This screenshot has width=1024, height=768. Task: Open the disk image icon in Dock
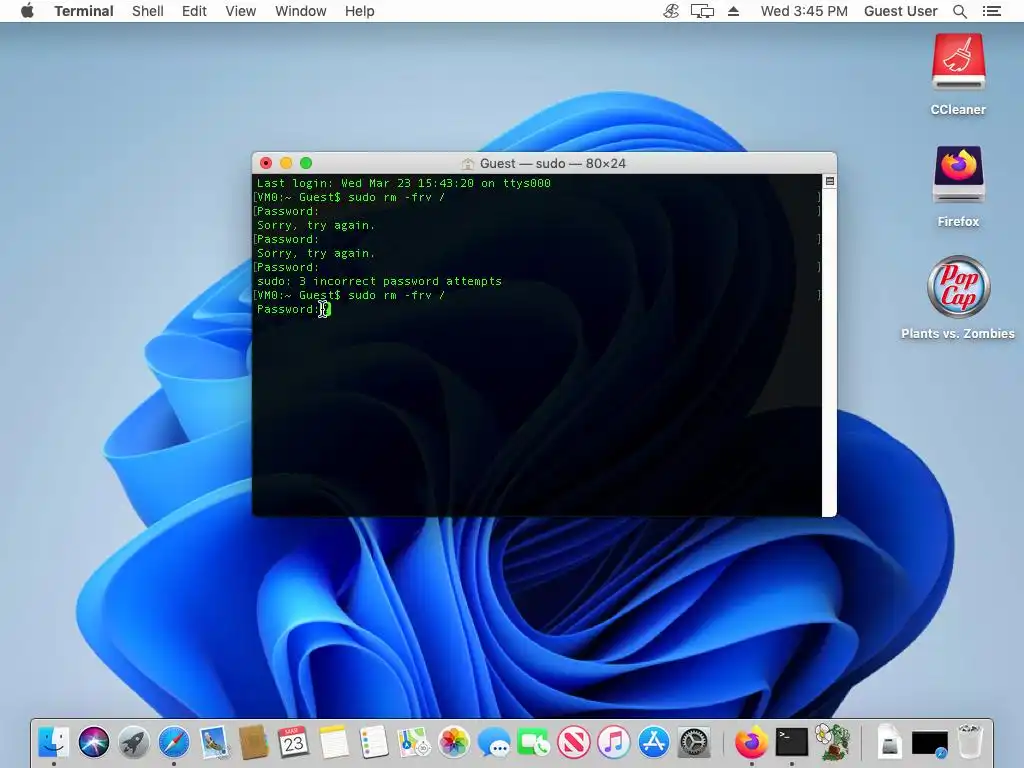(889, 743)
